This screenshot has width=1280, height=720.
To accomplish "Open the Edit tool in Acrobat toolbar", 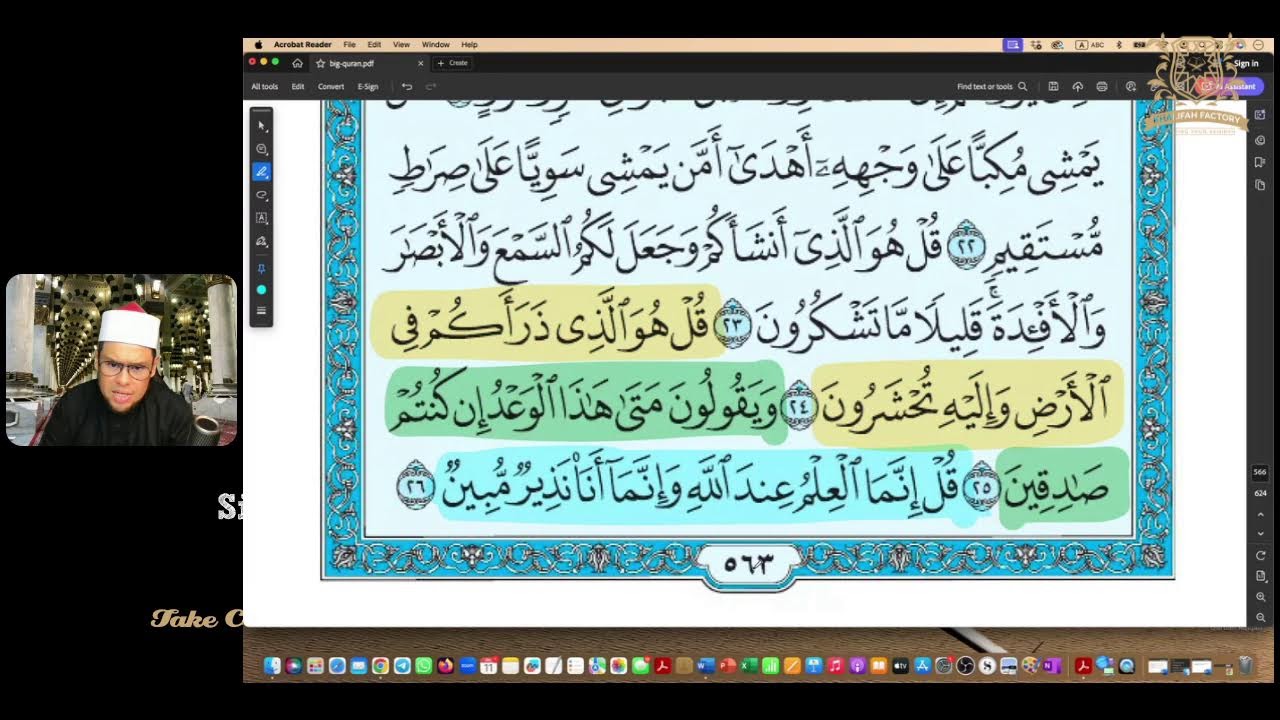I will click(x=298, y=87).
